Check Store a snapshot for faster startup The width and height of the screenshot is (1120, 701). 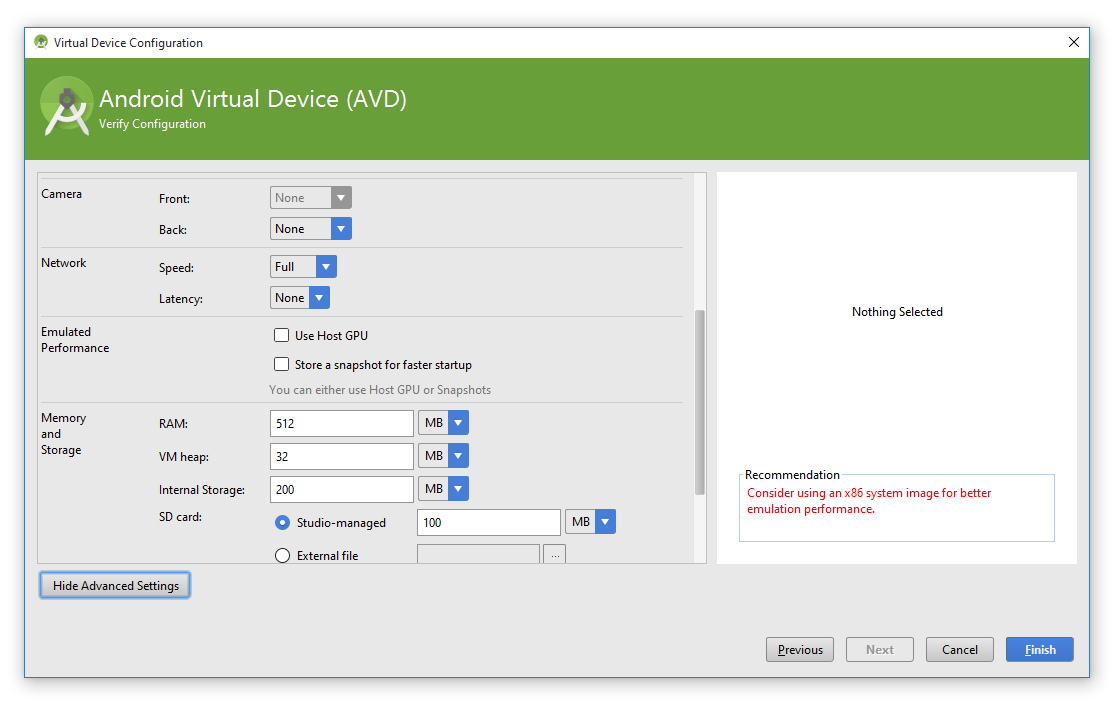[x=281, y=364]
